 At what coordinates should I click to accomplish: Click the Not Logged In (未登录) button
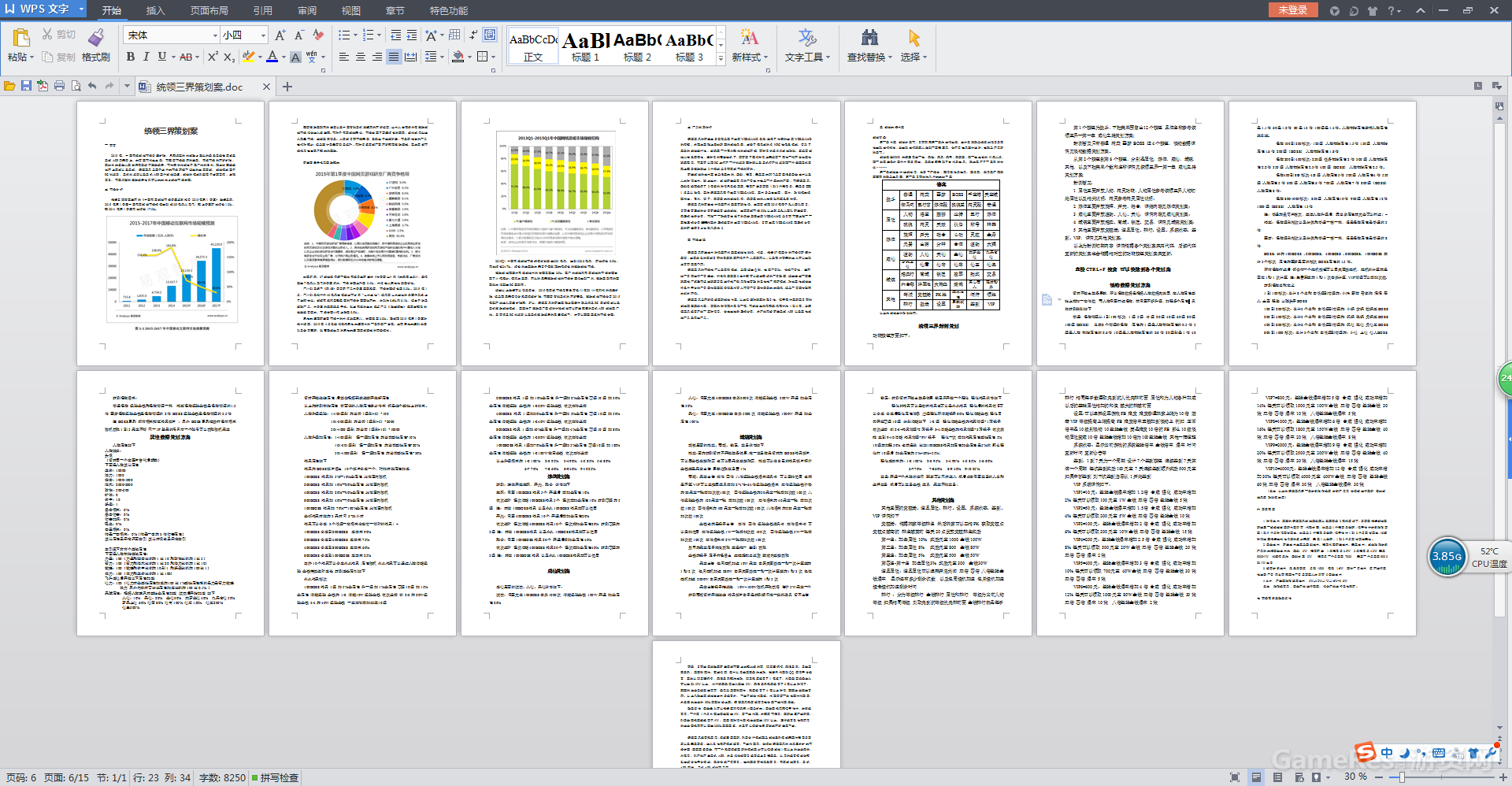(x=1293, y=9)
